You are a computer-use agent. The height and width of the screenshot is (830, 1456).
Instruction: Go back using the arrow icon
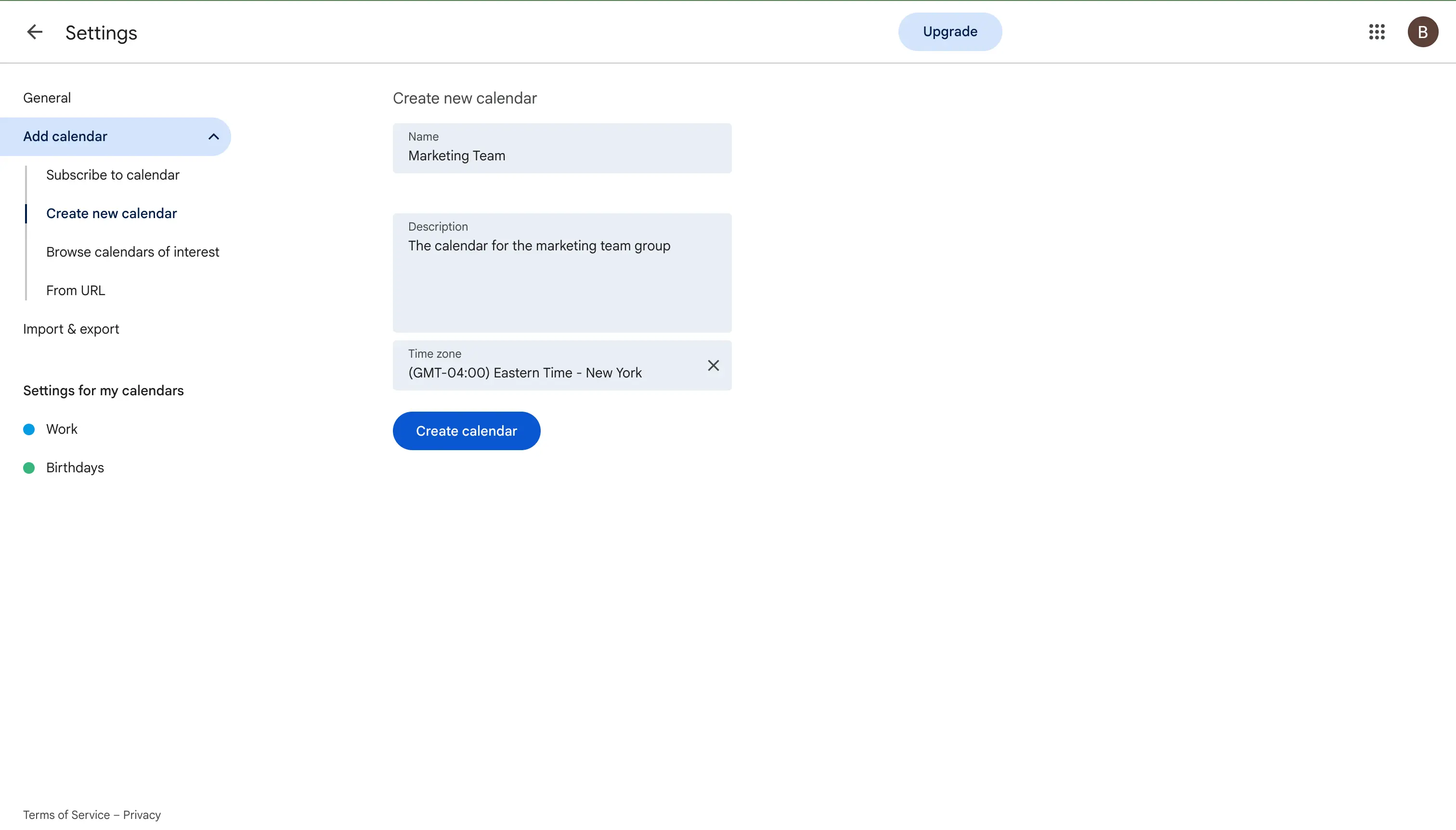35,32
